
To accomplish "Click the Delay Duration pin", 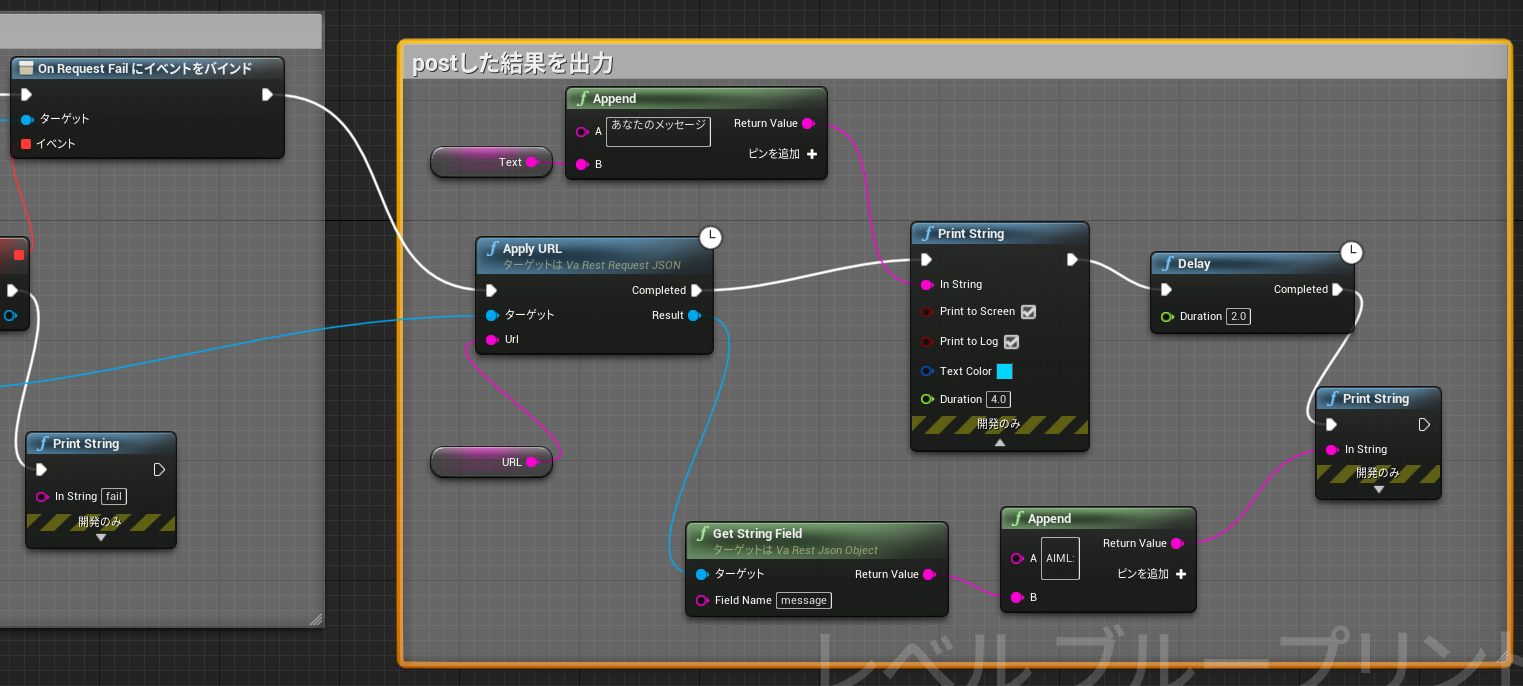I will tap(1167, 317).
